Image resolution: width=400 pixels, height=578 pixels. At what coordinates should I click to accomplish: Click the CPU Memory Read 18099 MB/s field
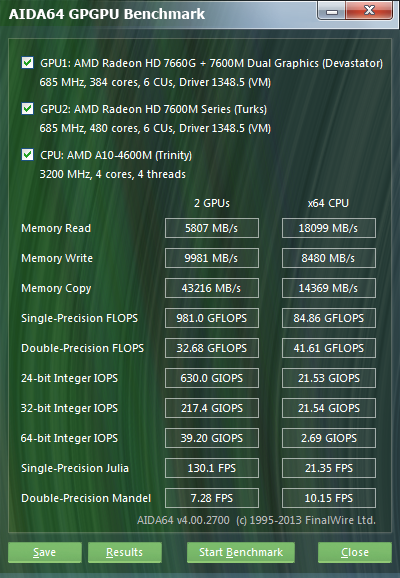(x=329, y=228)
